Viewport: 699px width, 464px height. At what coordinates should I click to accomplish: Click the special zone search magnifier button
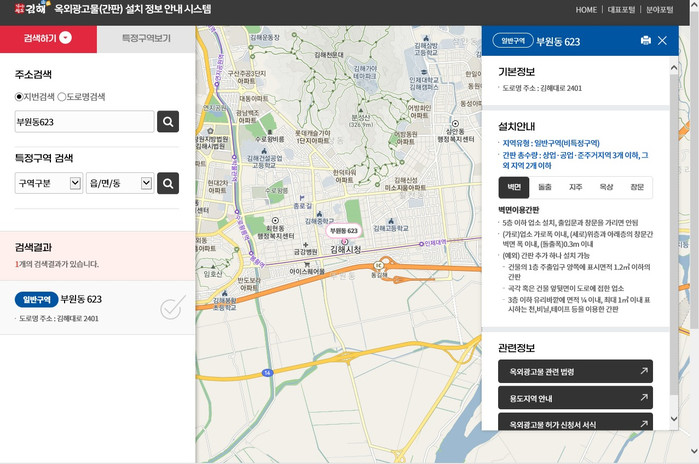[168, 183]
